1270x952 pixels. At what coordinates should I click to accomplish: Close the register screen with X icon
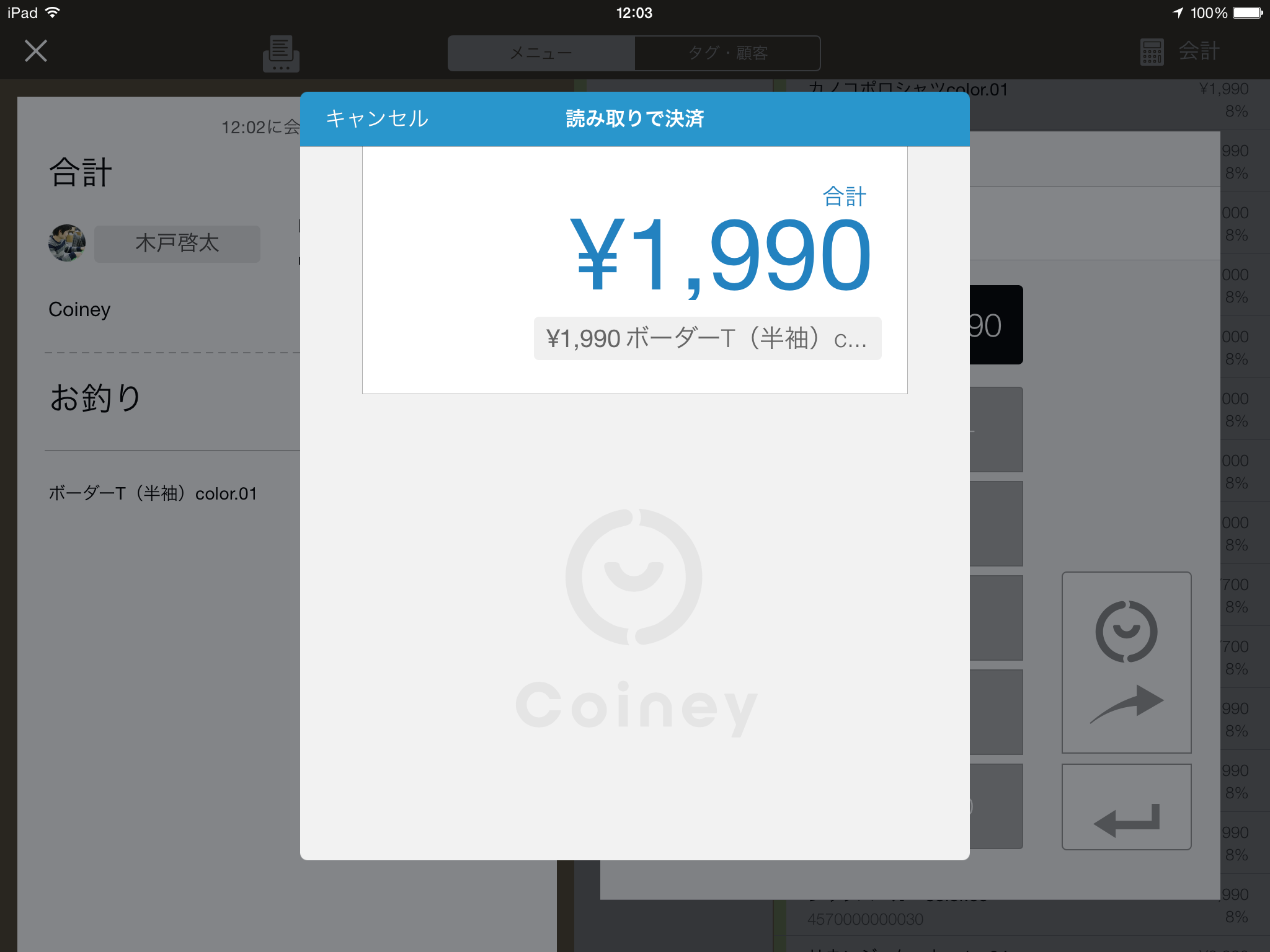36,51
